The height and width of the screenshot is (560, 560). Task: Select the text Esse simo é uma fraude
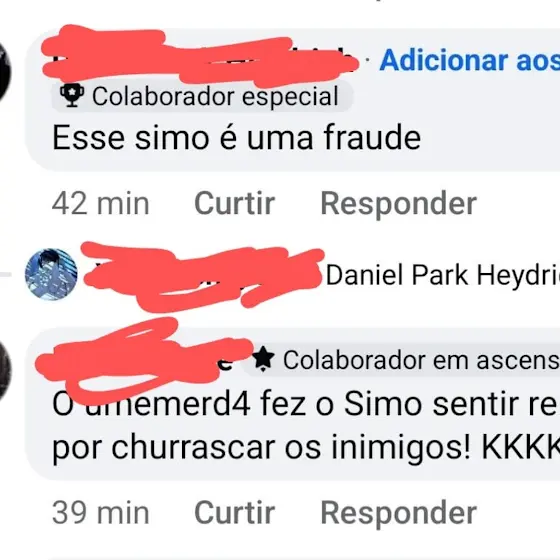pos(236,138)
